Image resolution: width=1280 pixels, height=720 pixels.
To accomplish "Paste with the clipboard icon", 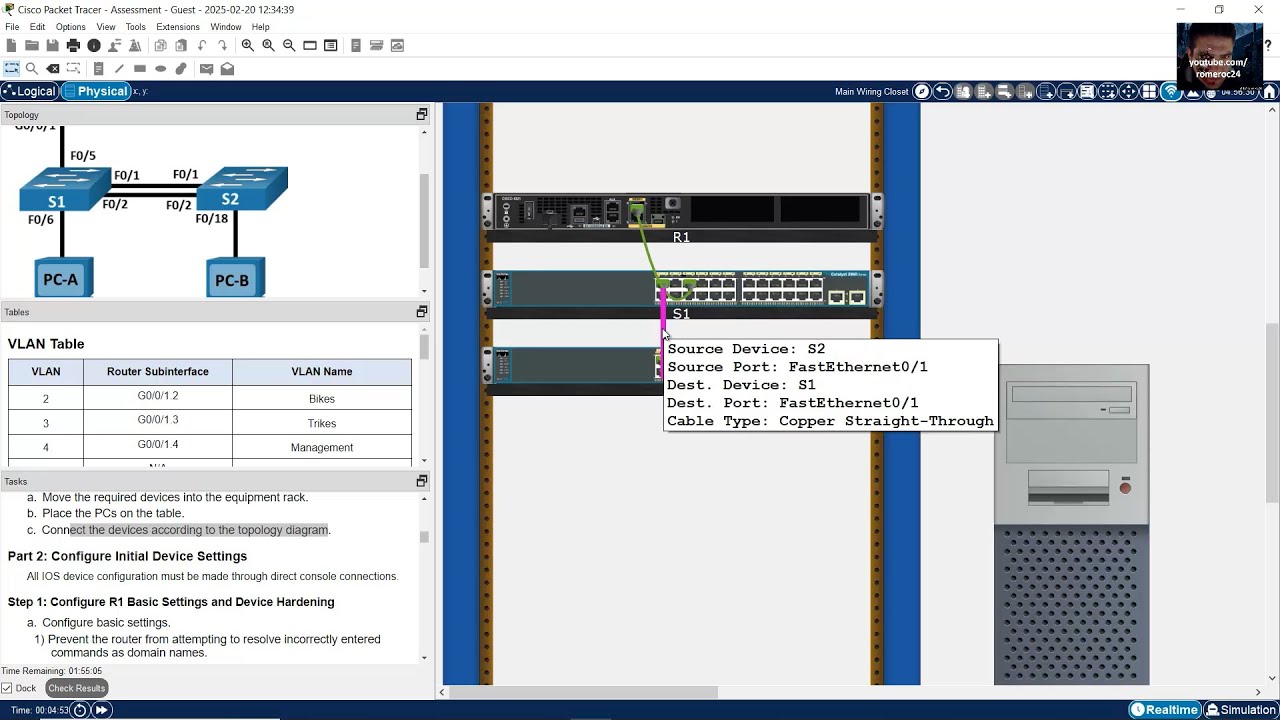I will tap(181, 45).
